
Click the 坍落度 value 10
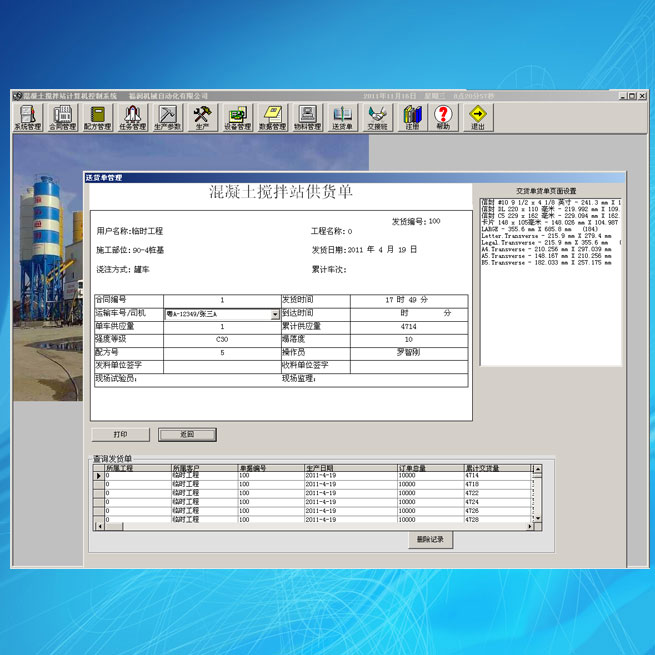point(409,340)
